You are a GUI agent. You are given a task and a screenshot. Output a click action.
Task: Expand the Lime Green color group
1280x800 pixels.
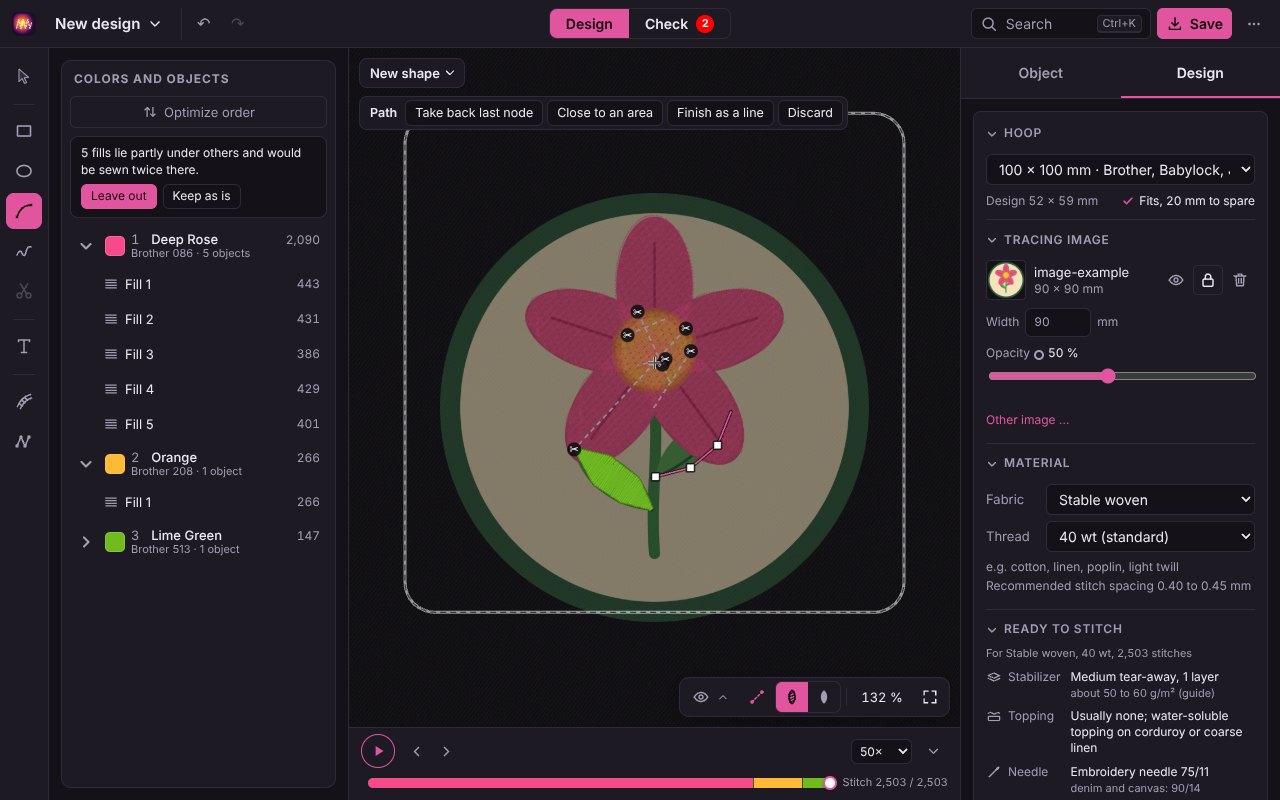pyautogui.click(x=86, y=542)
